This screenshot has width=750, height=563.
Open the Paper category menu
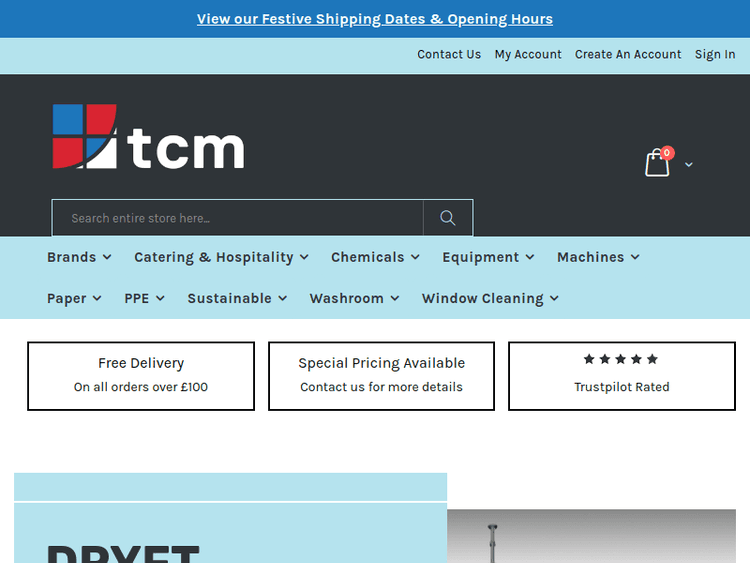coord(74,298)
